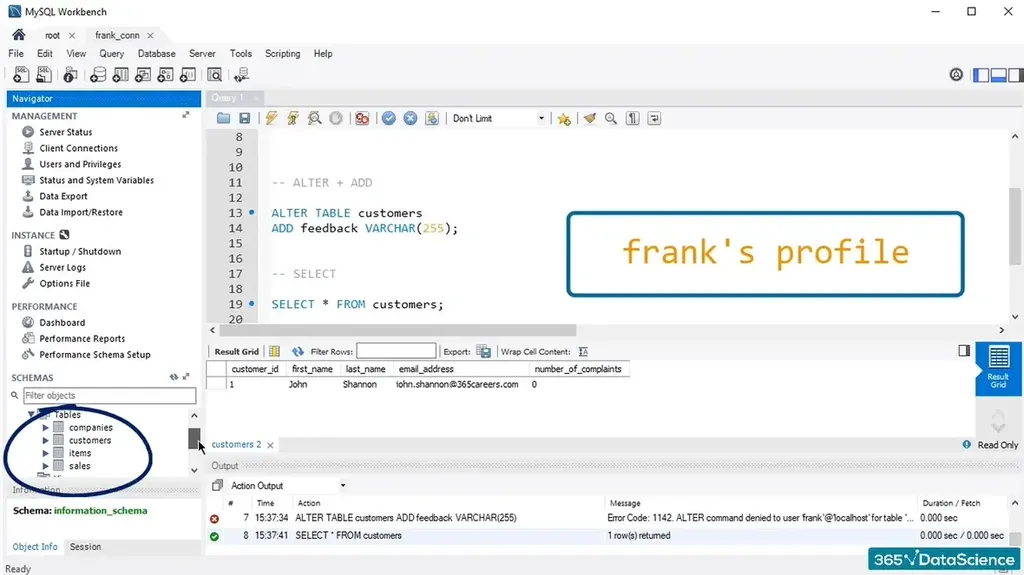
Task: Click Data Export in Management
Action: click(63, 196)
